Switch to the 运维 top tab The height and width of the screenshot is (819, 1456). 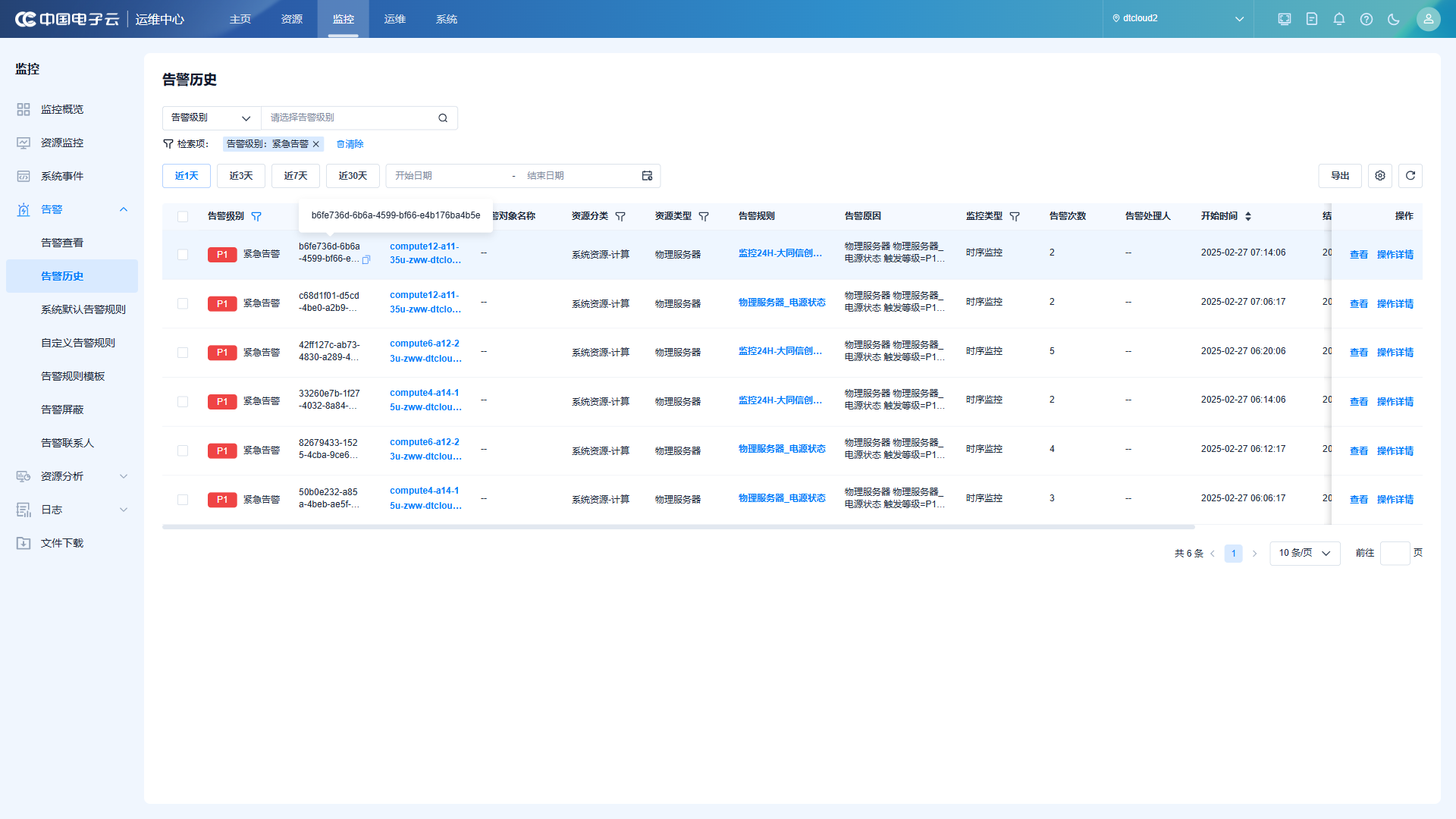tap(395, 19)
